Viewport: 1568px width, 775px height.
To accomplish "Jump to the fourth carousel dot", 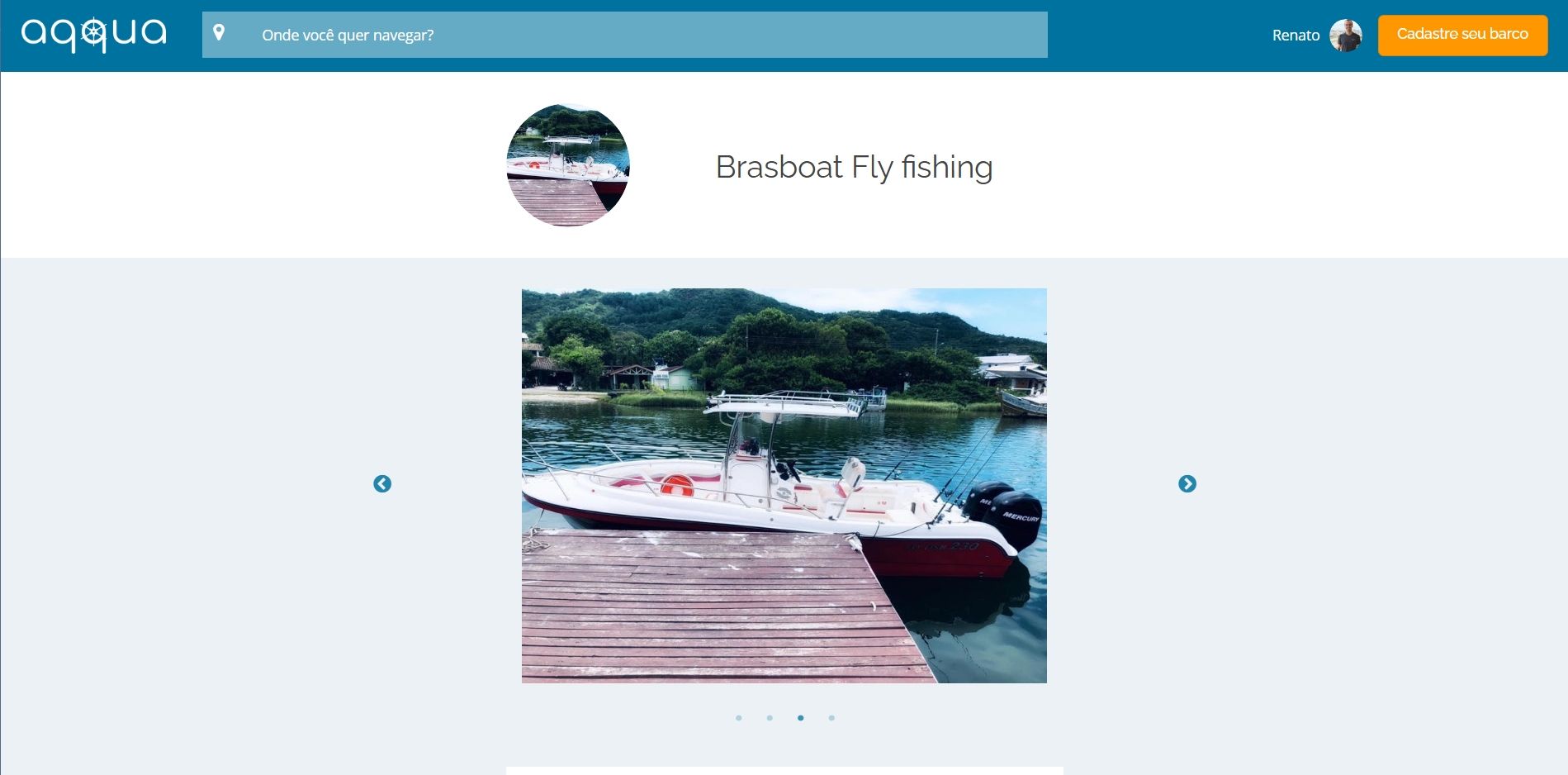I will coord(831,718).
